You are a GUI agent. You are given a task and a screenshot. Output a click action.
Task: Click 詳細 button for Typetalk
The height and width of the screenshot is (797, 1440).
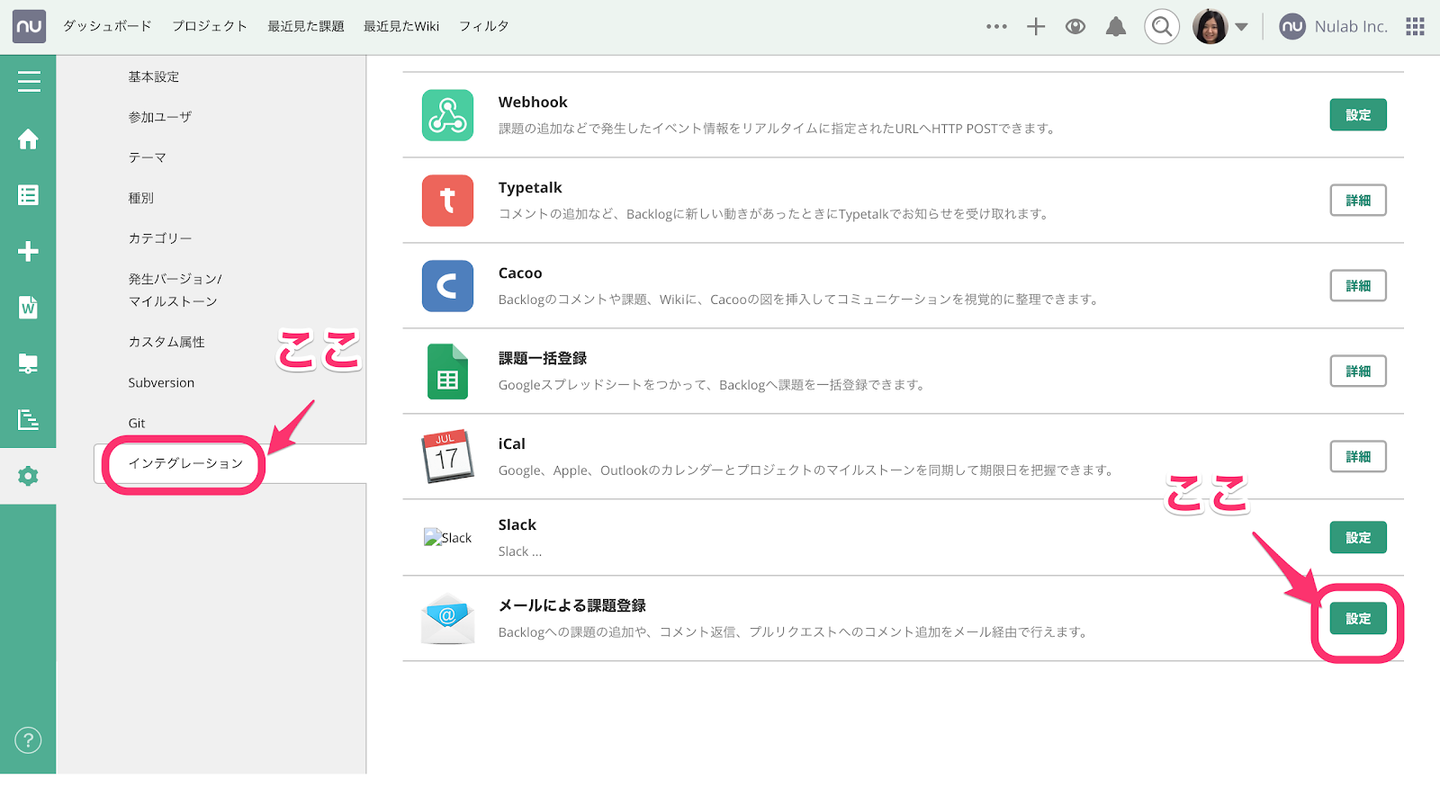1357,200
